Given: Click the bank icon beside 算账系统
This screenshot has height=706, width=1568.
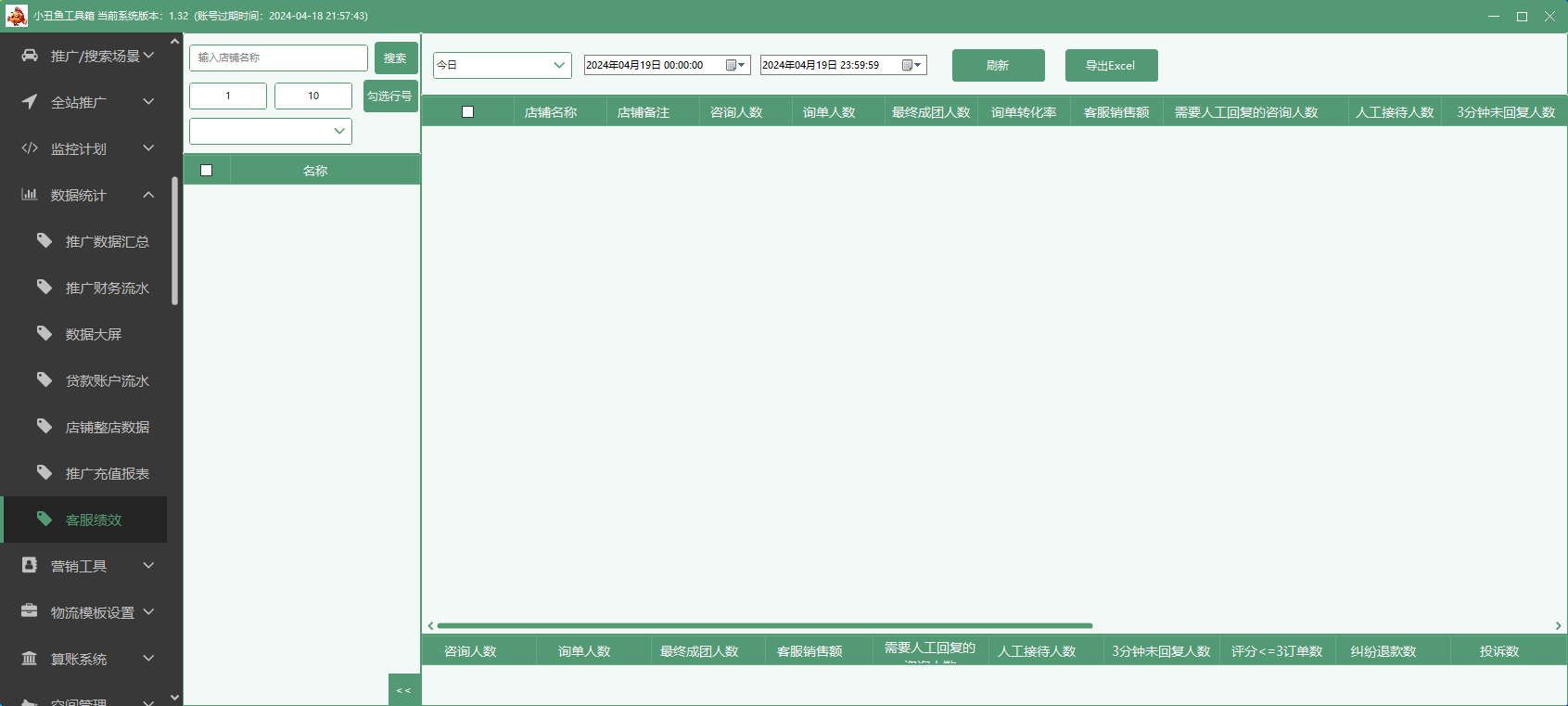Looking at the screenshot, I should 30,658.
